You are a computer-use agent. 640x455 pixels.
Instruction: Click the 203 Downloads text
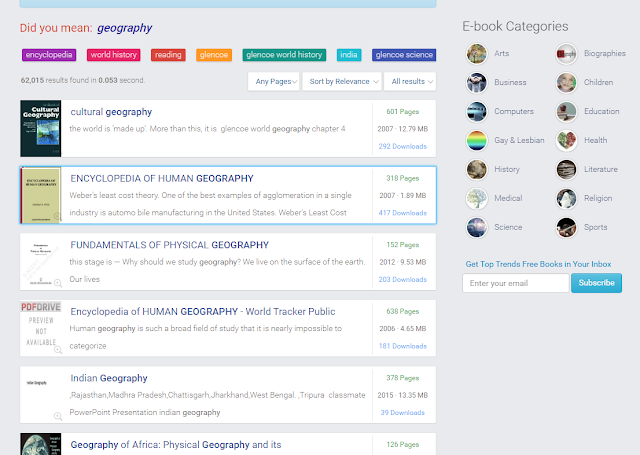pyautogui.click(x=402, y=280)
